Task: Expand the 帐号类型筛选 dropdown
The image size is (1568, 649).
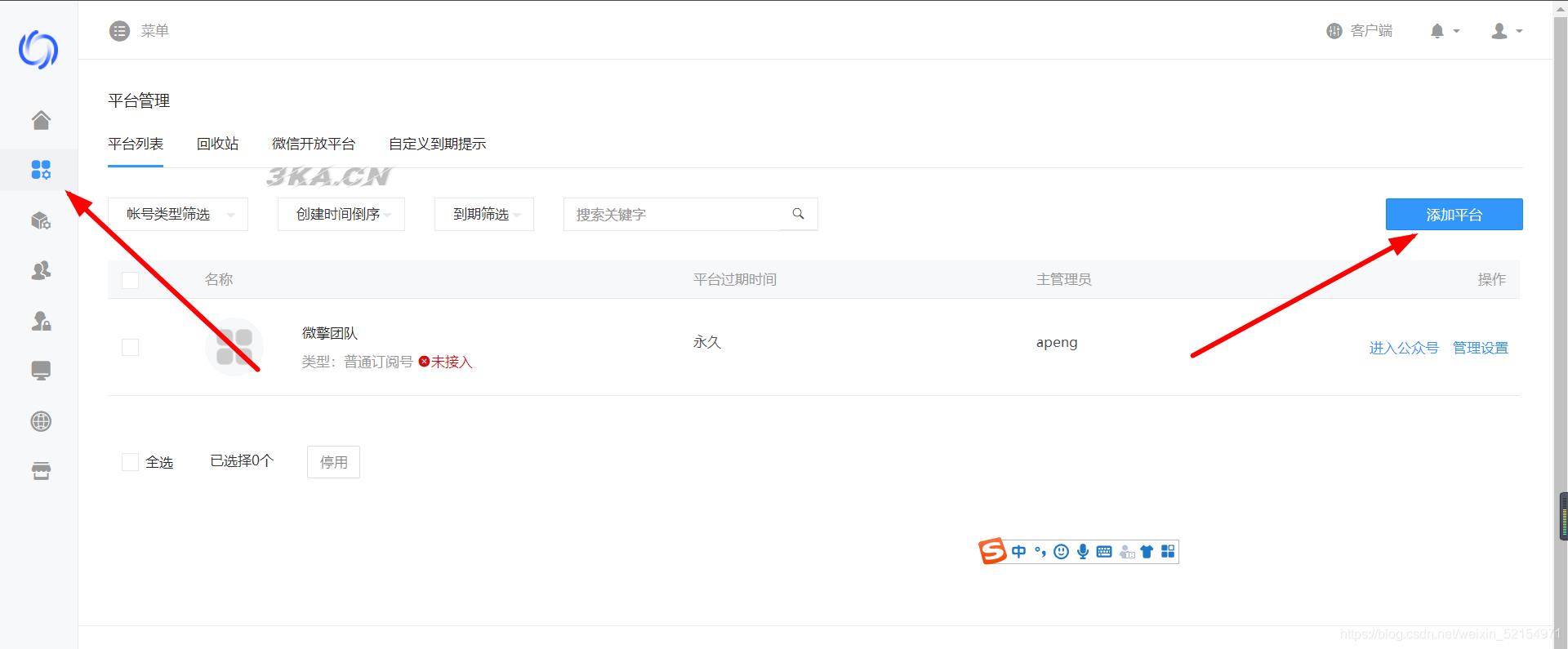Action: 178,214
